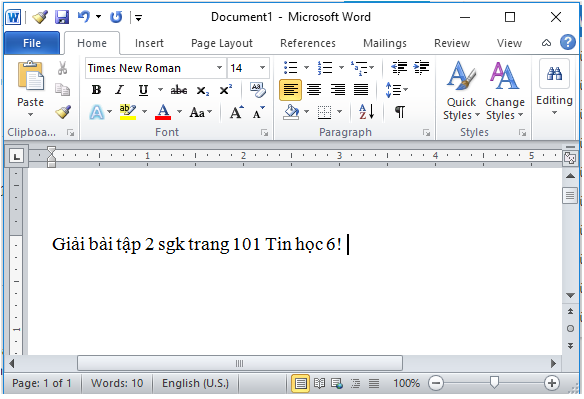Click the Superscript icon
This screenshot has width=584, height=399.
coord(225,90)
